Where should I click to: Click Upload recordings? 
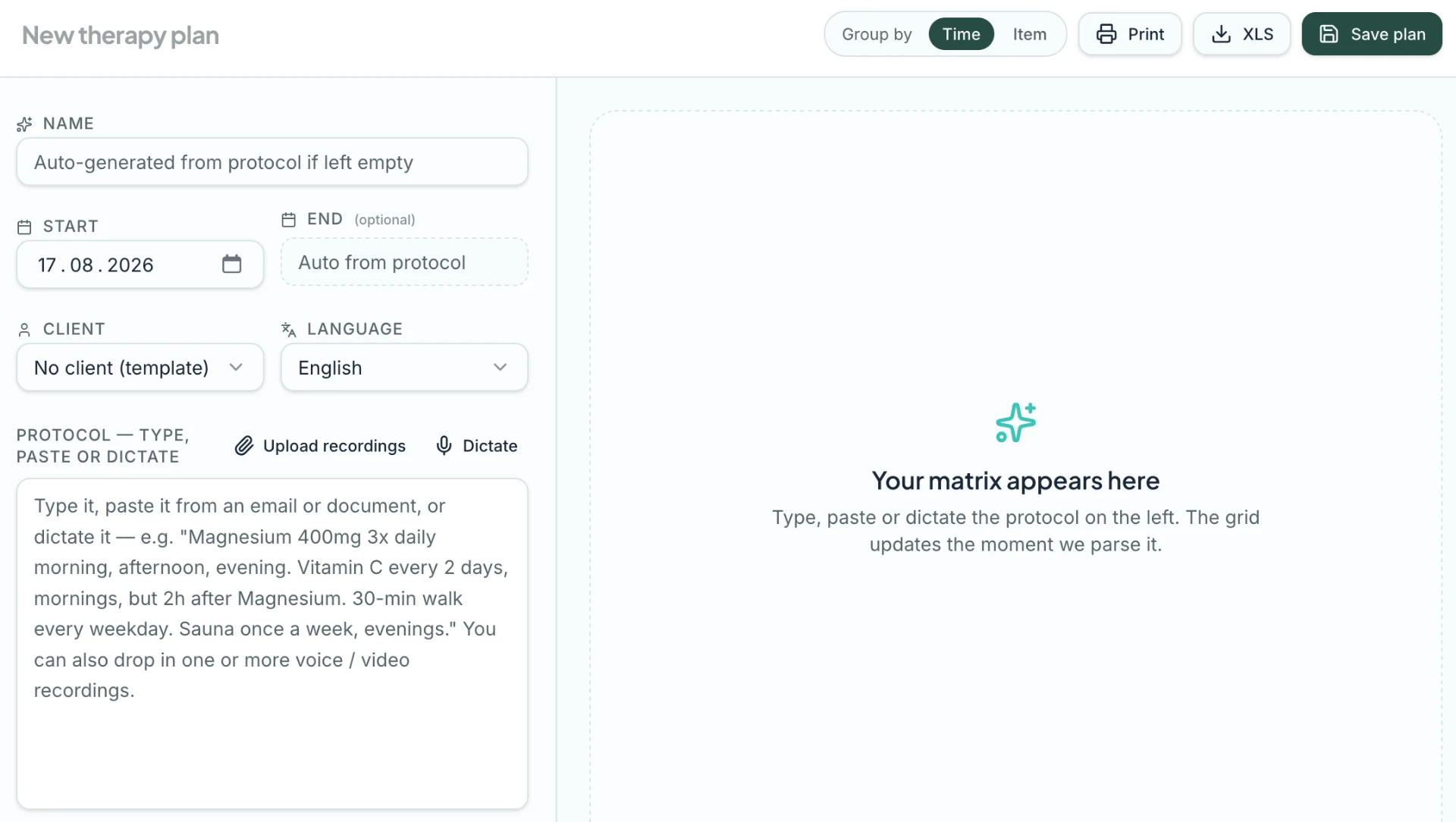tap(320, 446)
